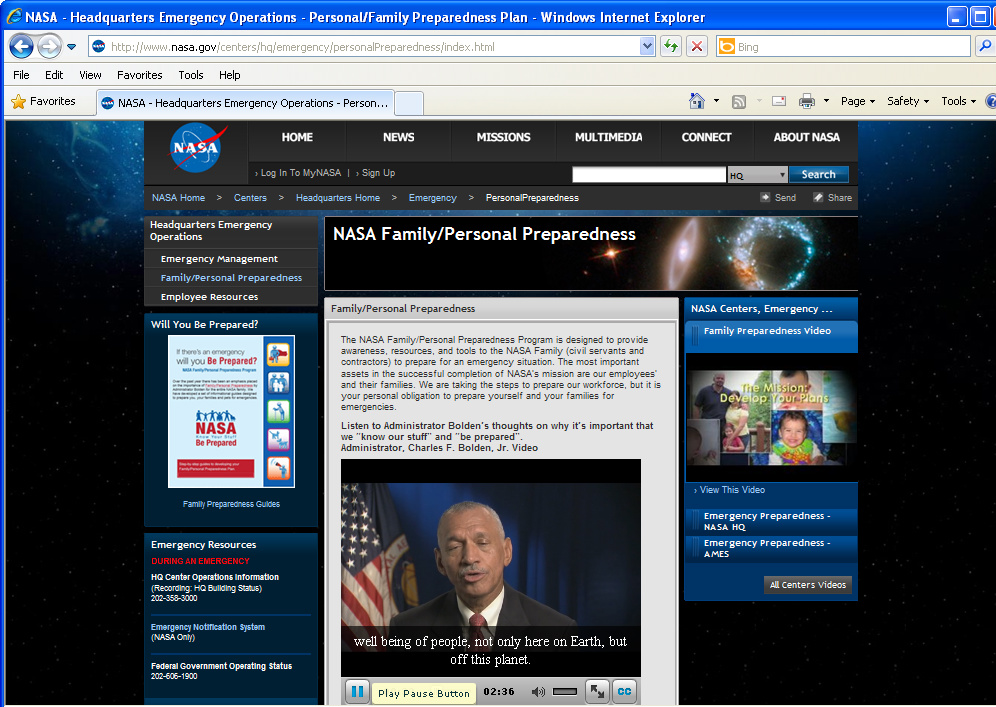
Task: Mute the video with speaker icon
Action: (x=538, y=692)
